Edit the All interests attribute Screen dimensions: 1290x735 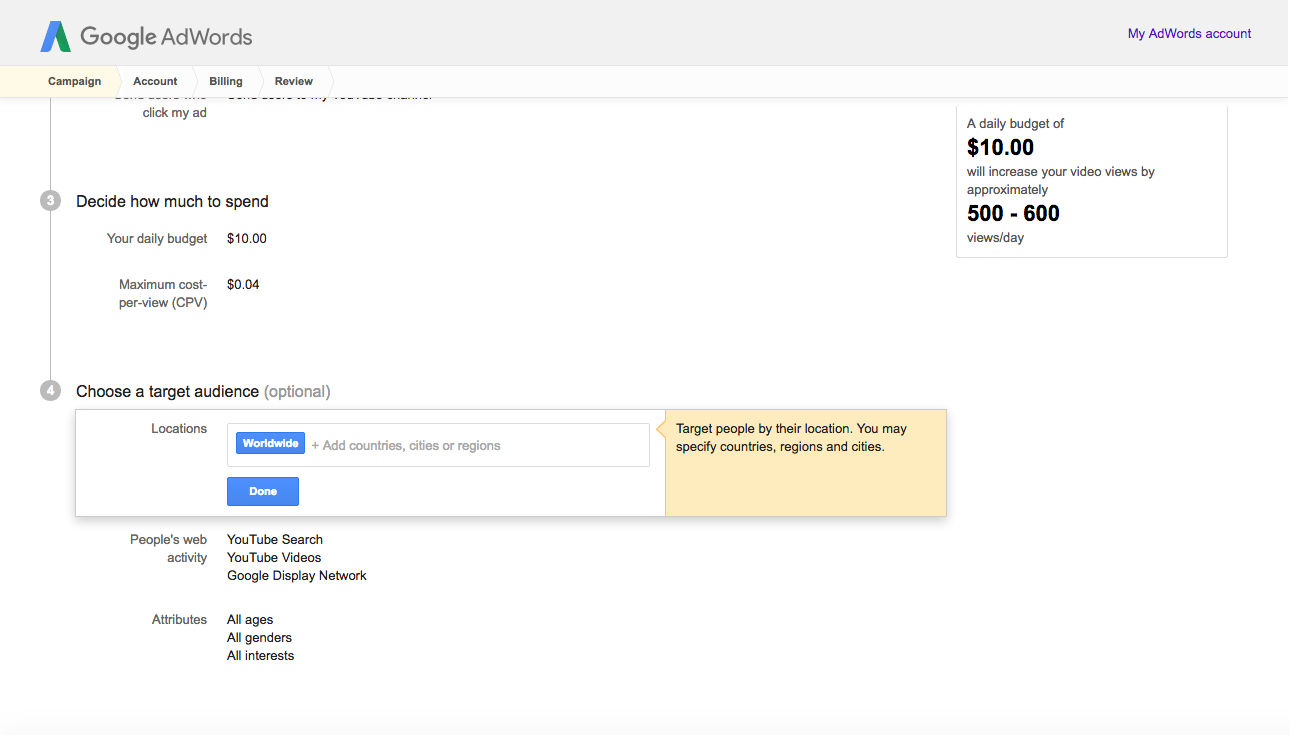tap(260, 656)
